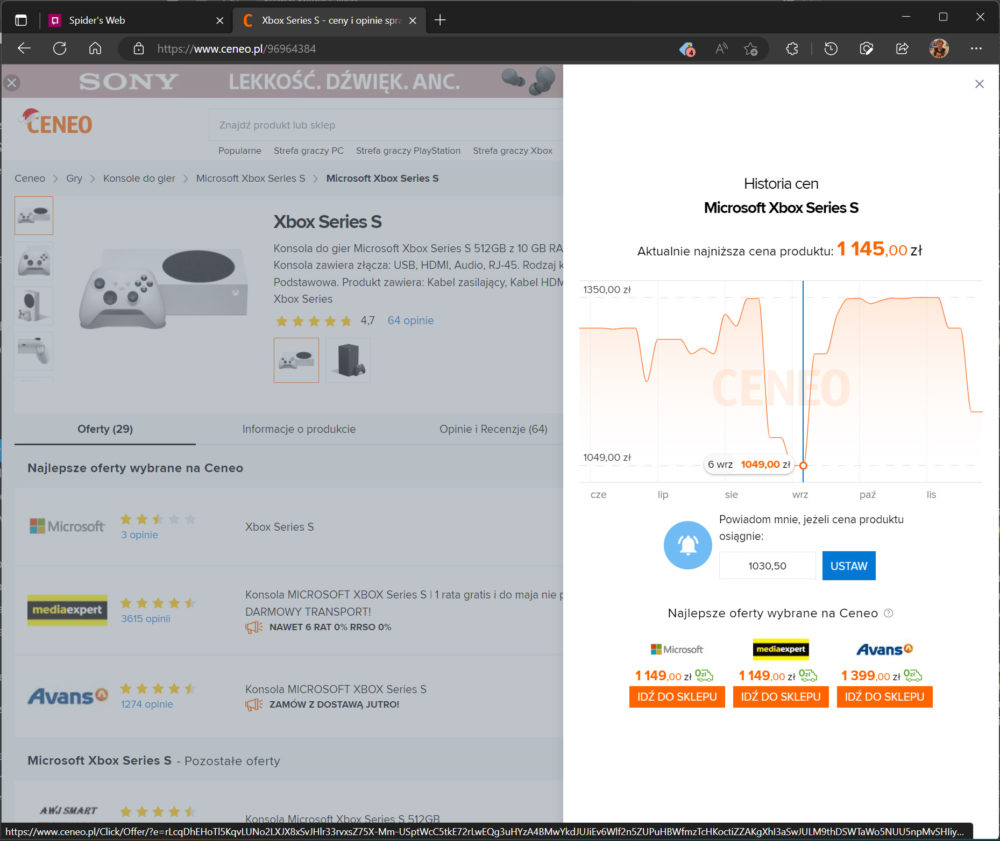
Task: Open mediaexpert's 3615 opinii link
Action: click(x=145, y=618)
